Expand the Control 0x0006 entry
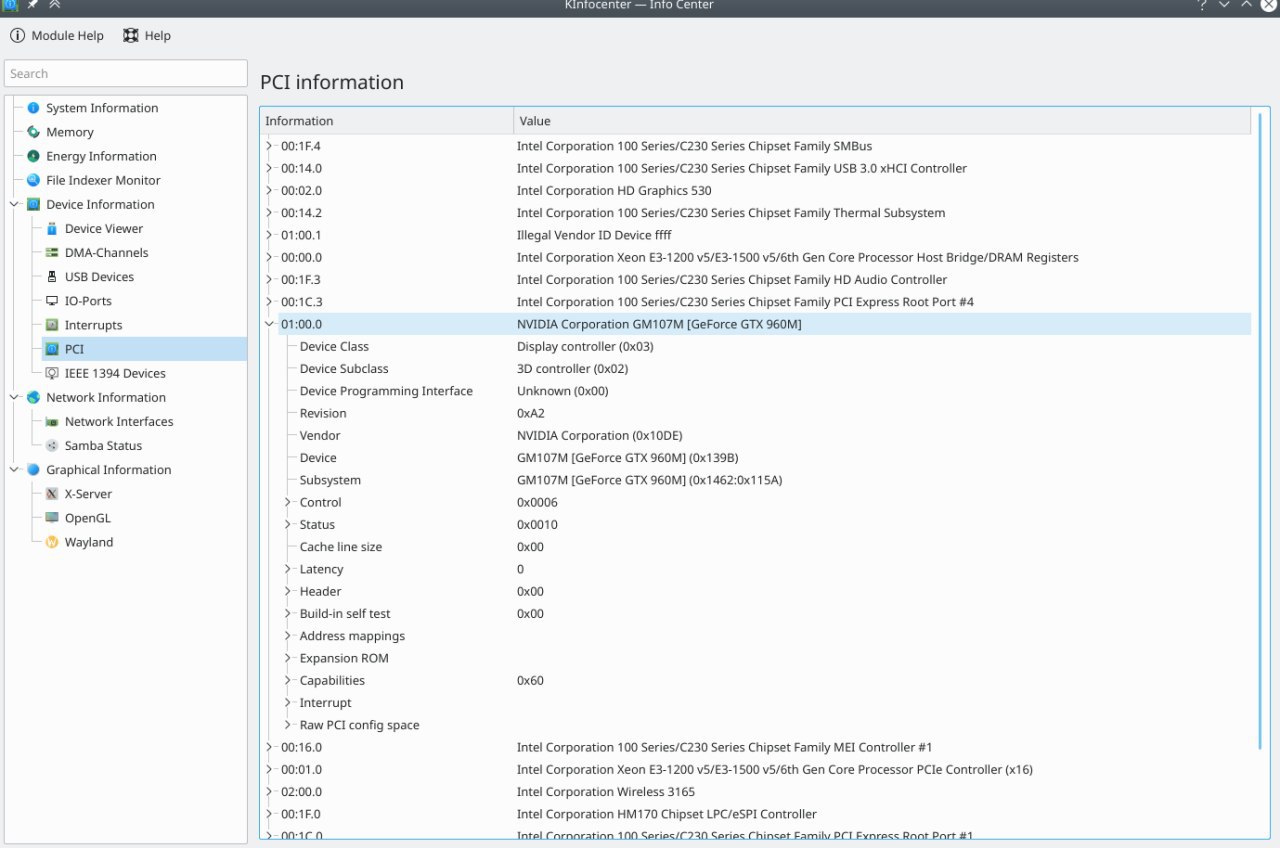Viewport: 1280px width, 848px height. pos(288,502)
